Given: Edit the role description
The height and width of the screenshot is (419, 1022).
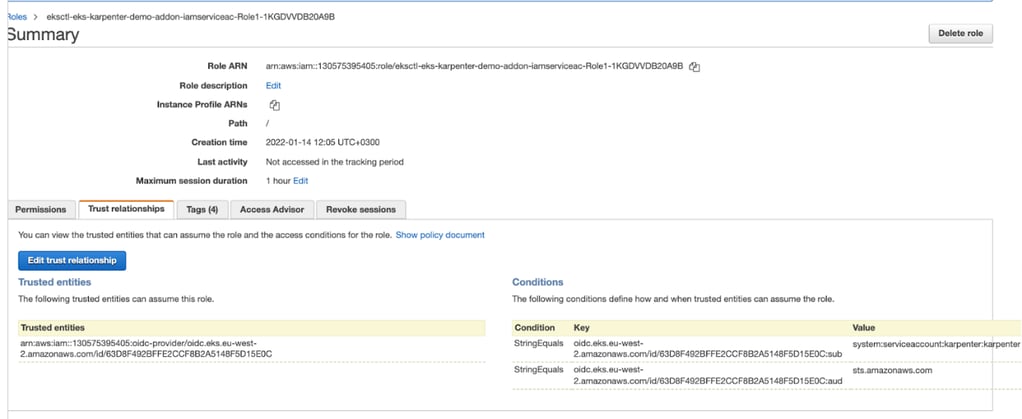Looking at the screenshot, I should pyautogui.click(x=273, y=85).
